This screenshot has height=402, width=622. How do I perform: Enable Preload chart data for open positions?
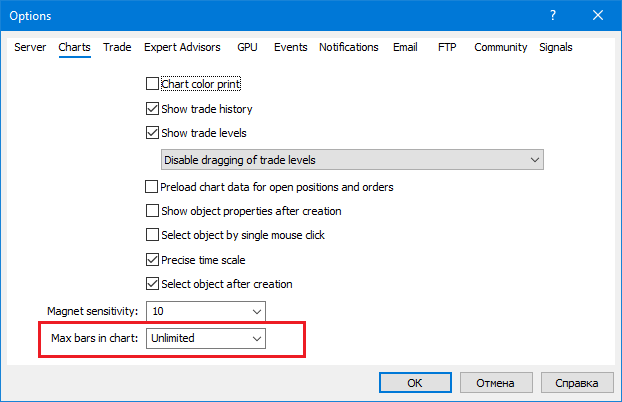[153, 187]
